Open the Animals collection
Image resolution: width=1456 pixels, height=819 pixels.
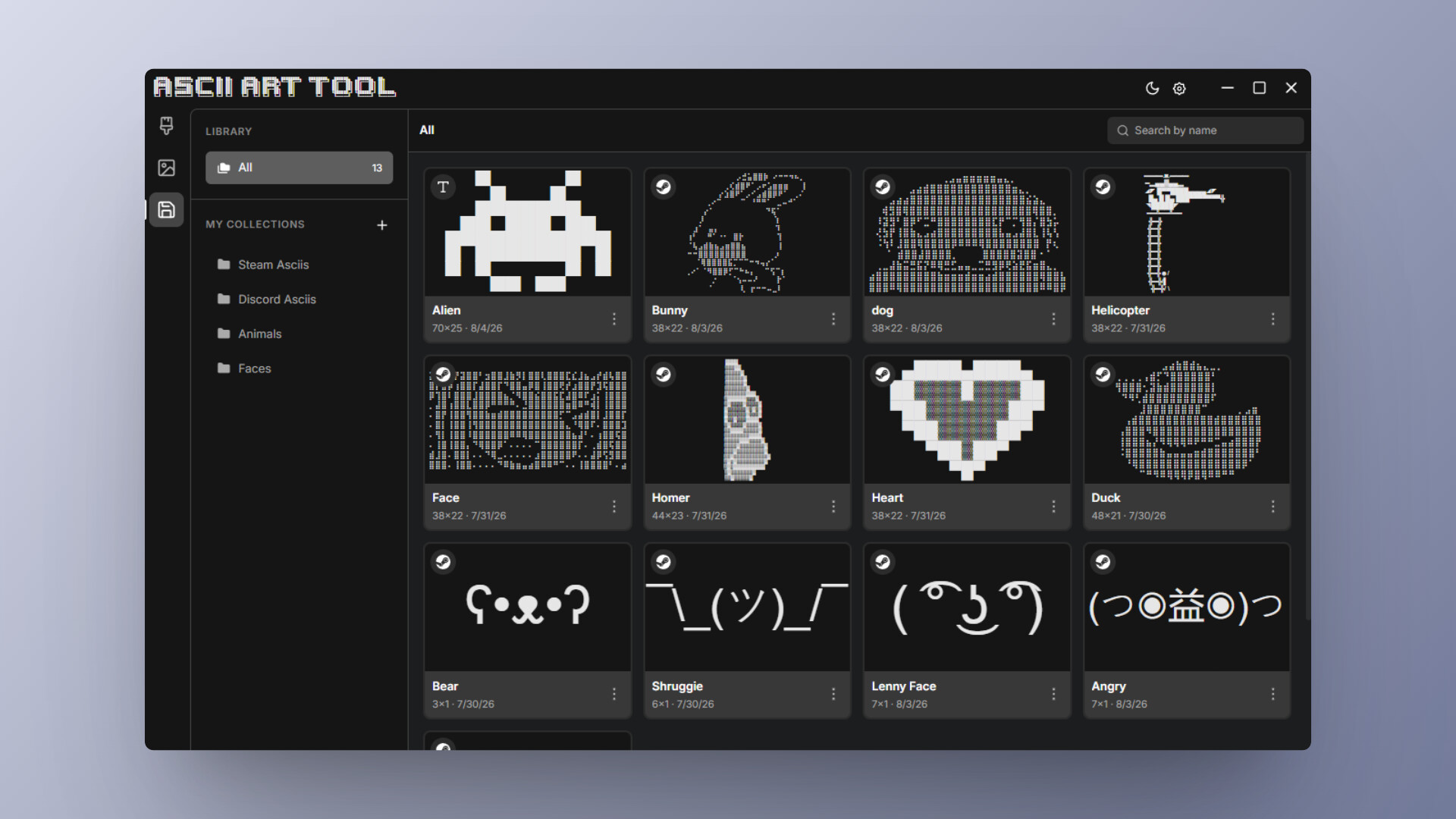click(299, 334)
